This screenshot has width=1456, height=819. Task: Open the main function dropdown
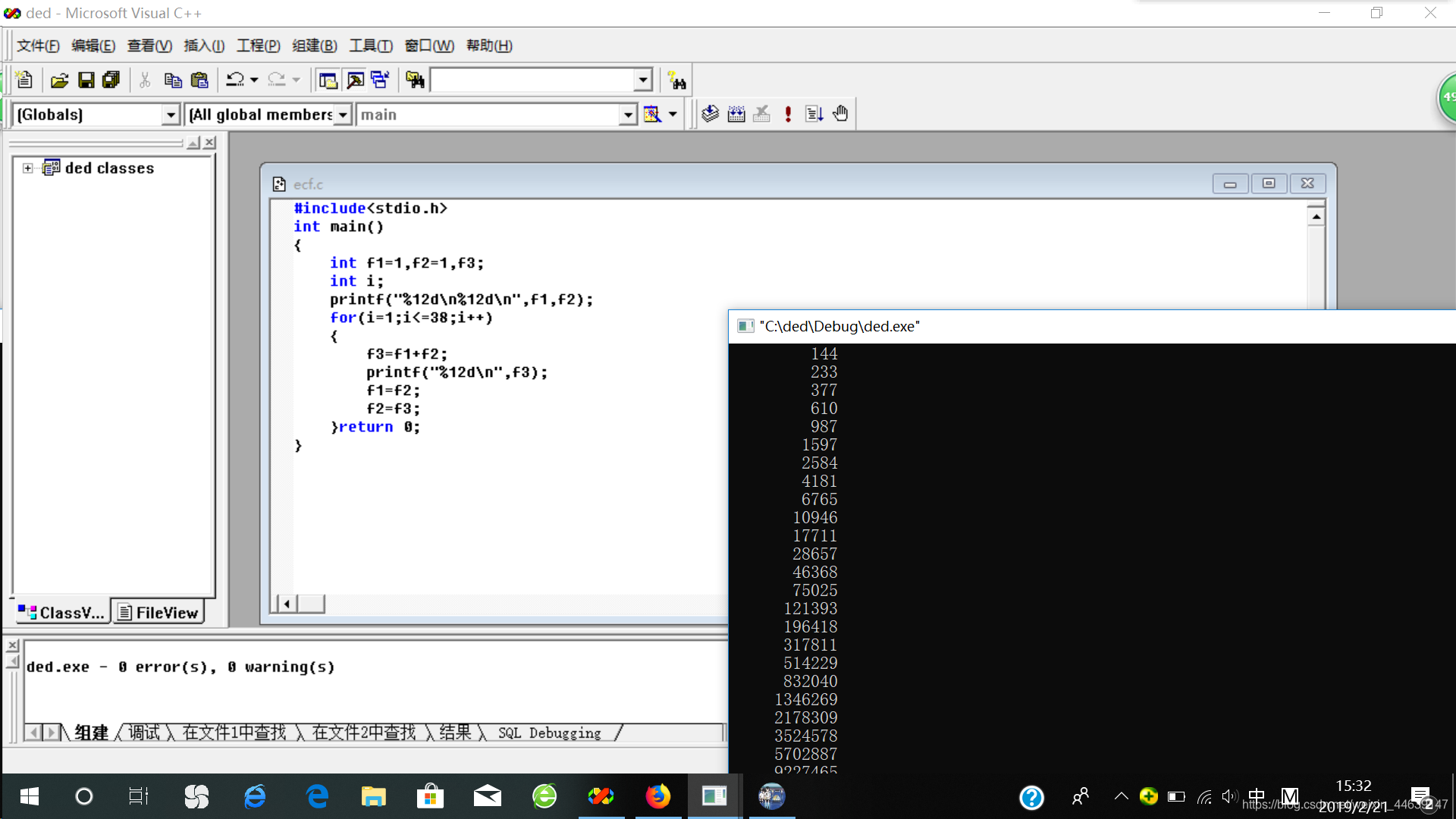pyautogui.click(x=628, y=115)
